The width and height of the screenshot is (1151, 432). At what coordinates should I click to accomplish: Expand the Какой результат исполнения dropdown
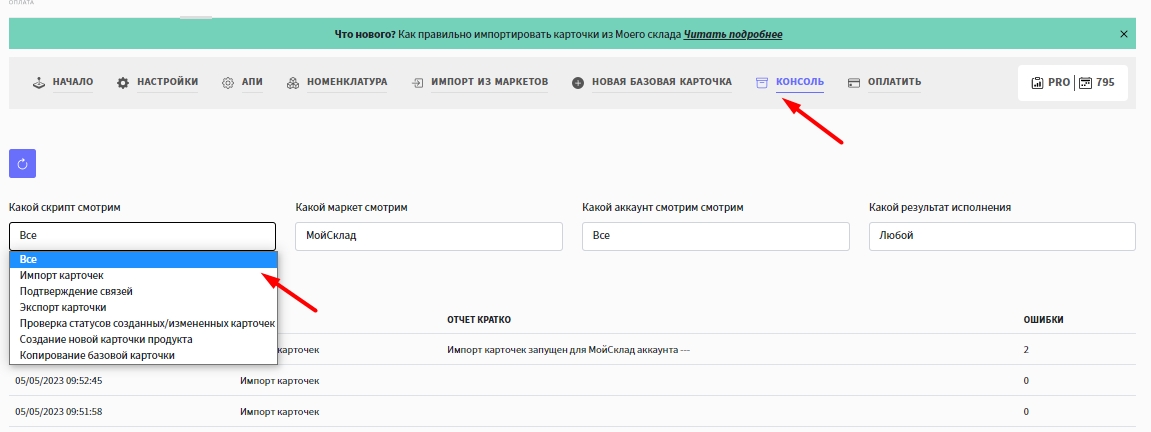(x=1002, y=236)
